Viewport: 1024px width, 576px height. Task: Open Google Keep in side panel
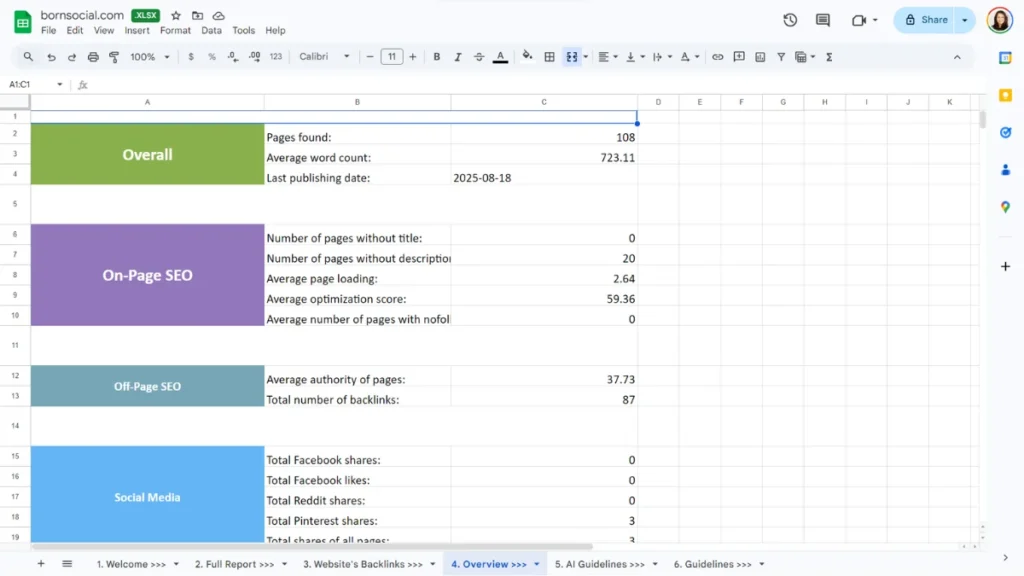point(1005,95)
